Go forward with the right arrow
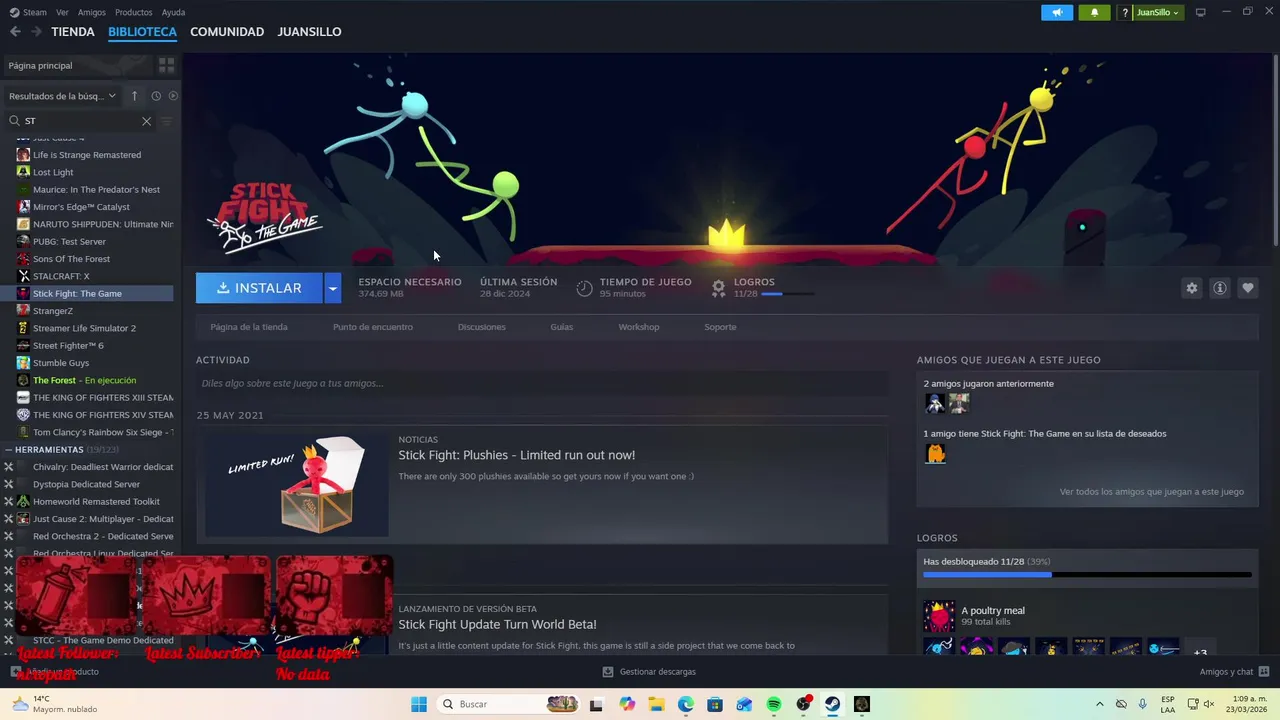Image resolution: width=1280 pixels, height=720 pixels. click(36, 32)
